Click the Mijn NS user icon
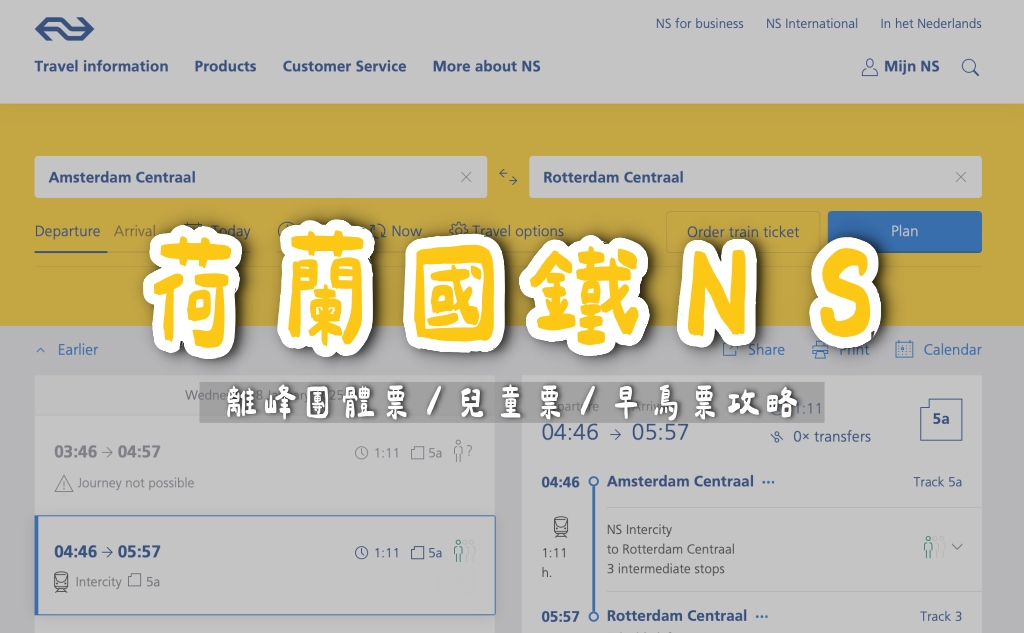 point(869,67)
